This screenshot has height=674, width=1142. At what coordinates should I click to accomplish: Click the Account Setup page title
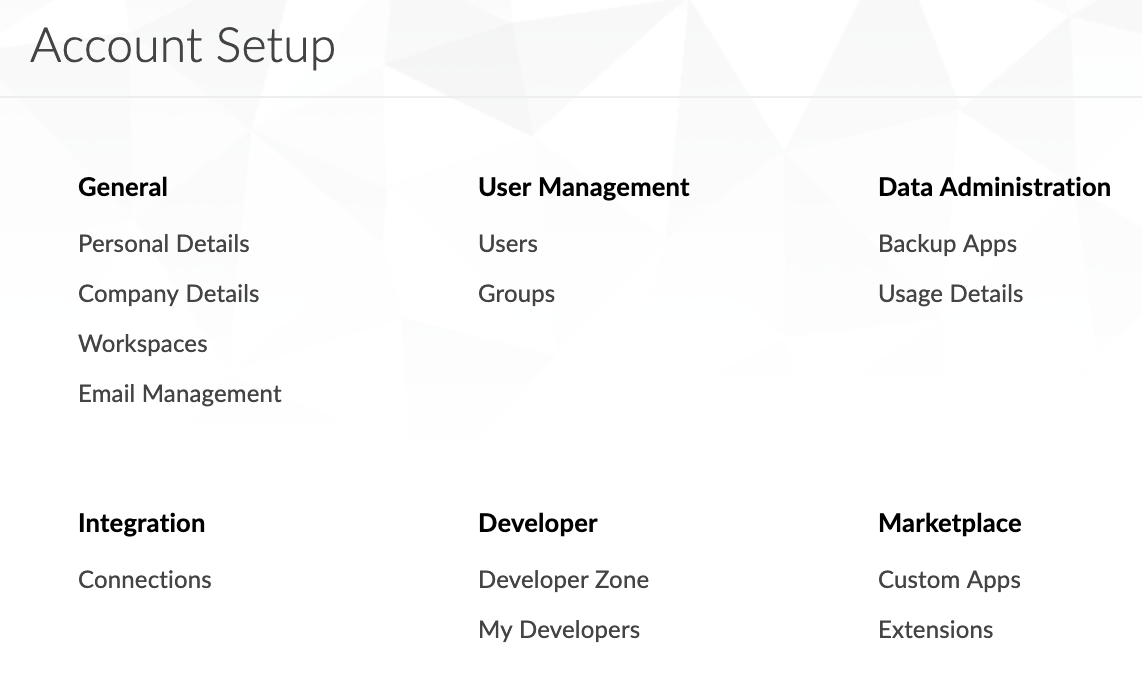pos(183,46)
